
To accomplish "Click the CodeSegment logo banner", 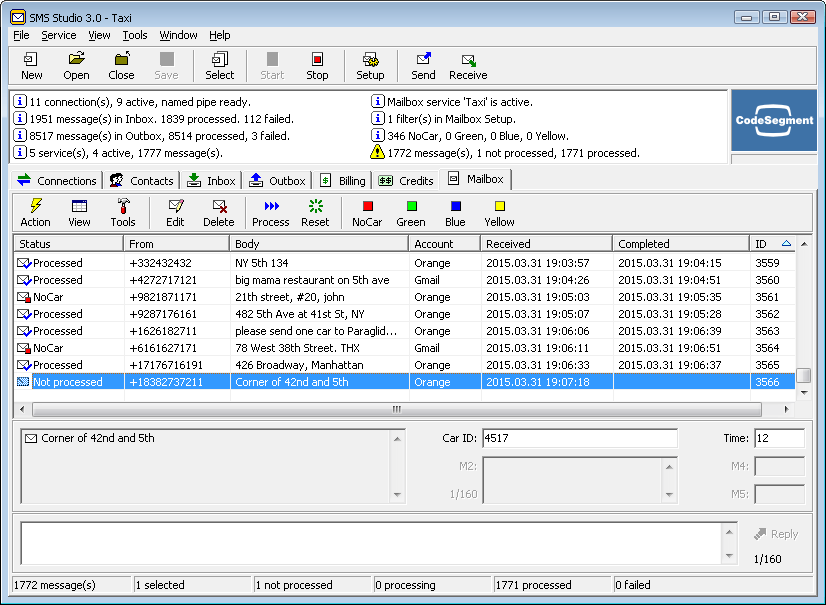I will 775,121.
